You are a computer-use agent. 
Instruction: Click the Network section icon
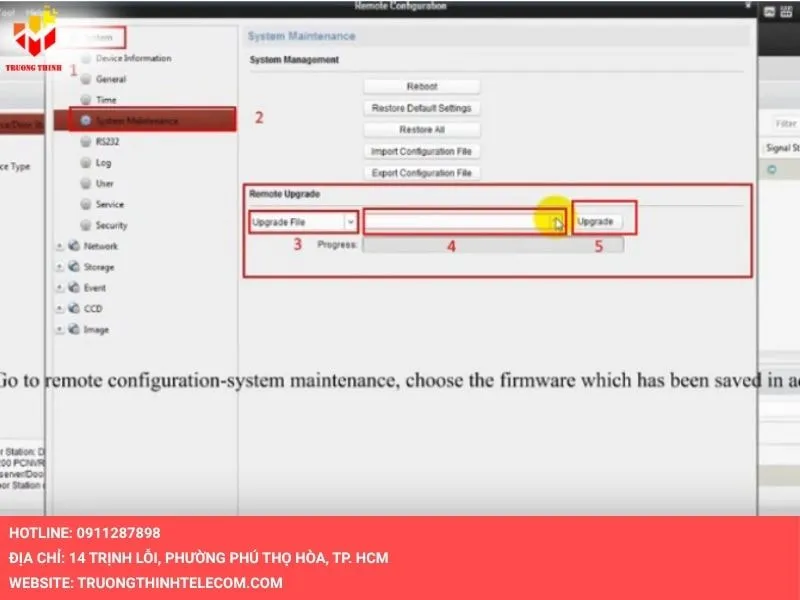pos(72,246)
